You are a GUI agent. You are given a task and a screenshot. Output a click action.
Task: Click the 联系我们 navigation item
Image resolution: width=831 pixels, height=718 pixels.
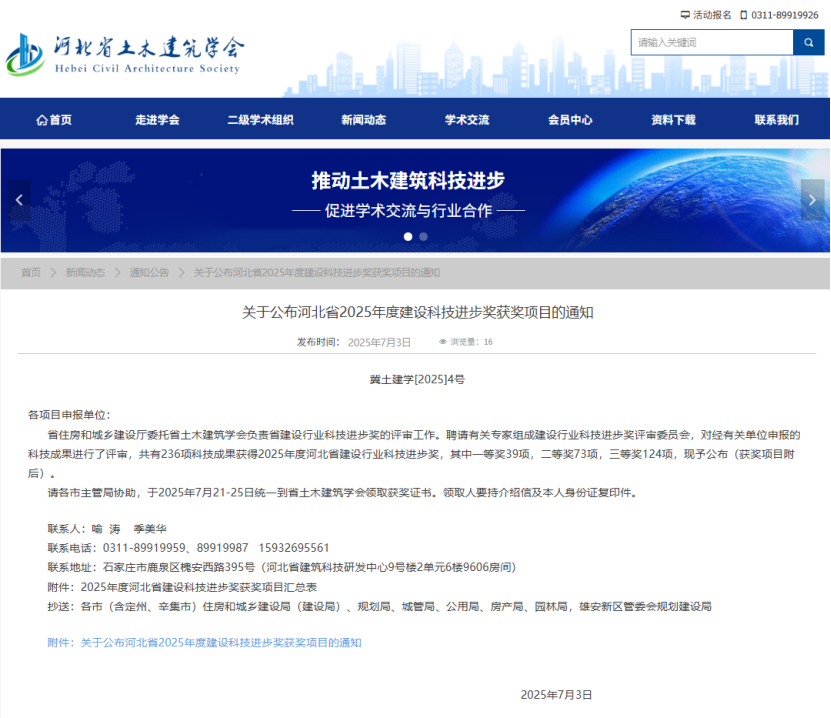pos(776,120)
